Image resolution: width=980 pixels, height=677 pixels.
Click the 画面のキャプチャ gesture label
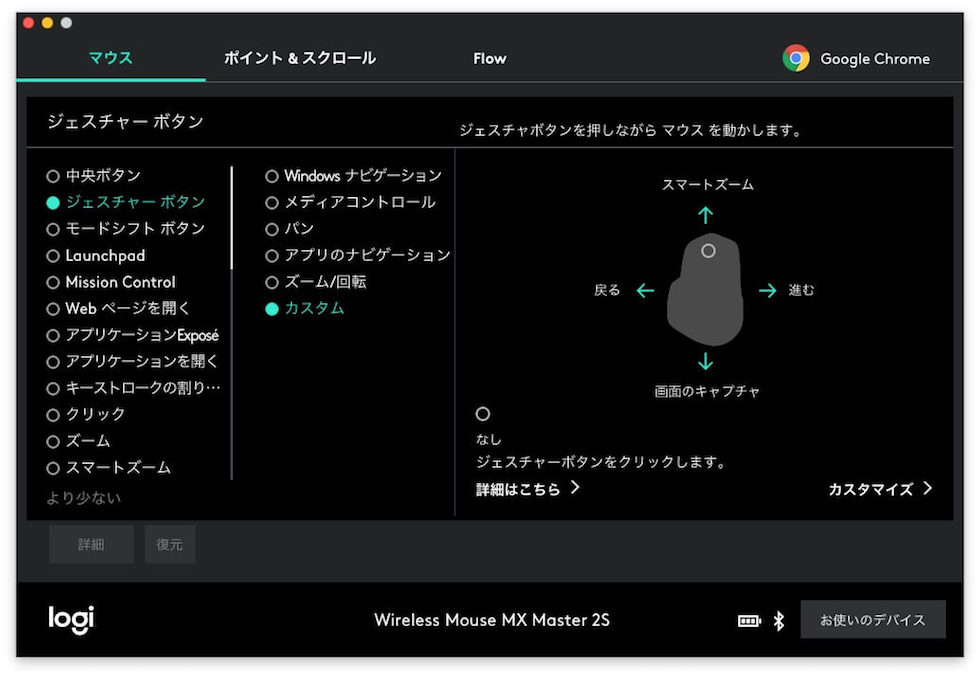707,391
